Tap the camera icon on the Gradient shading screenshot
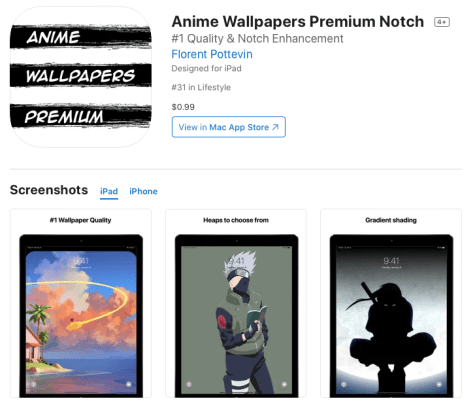 pyautogui.click(x=439, y=384)
